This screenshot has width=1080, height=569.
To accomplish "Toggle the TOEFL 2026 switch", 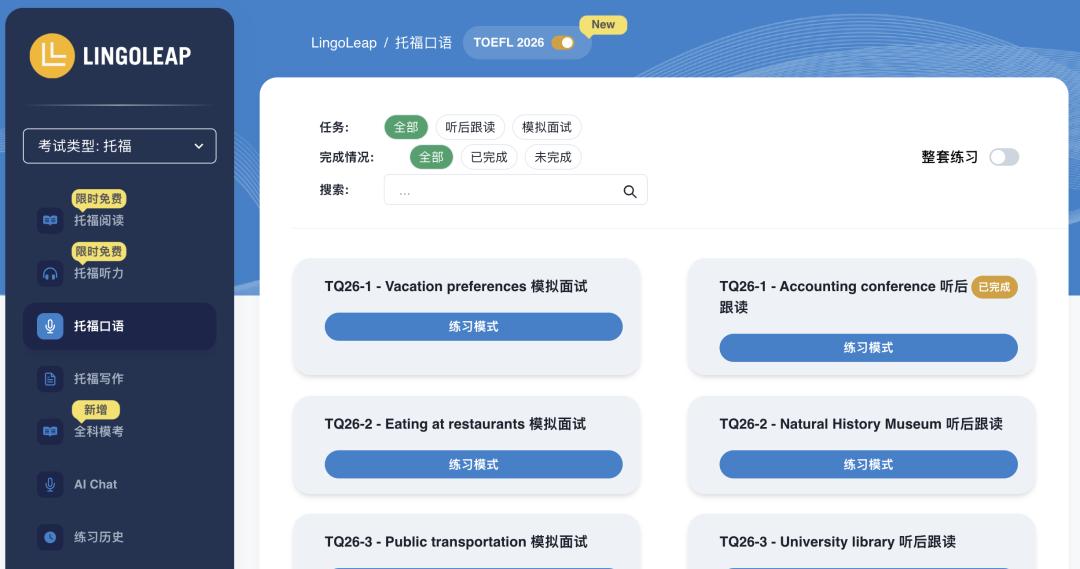I will pos(563,43).
